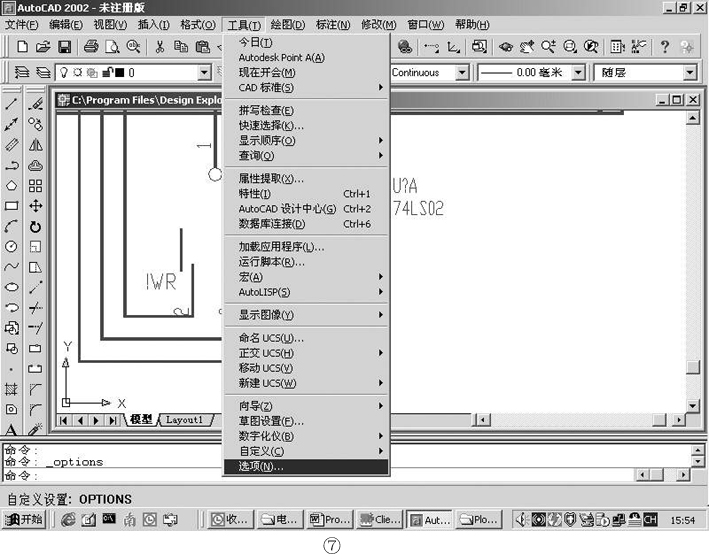
Task: Select the Erase modify tool
Action: click(x=35, y=104)
